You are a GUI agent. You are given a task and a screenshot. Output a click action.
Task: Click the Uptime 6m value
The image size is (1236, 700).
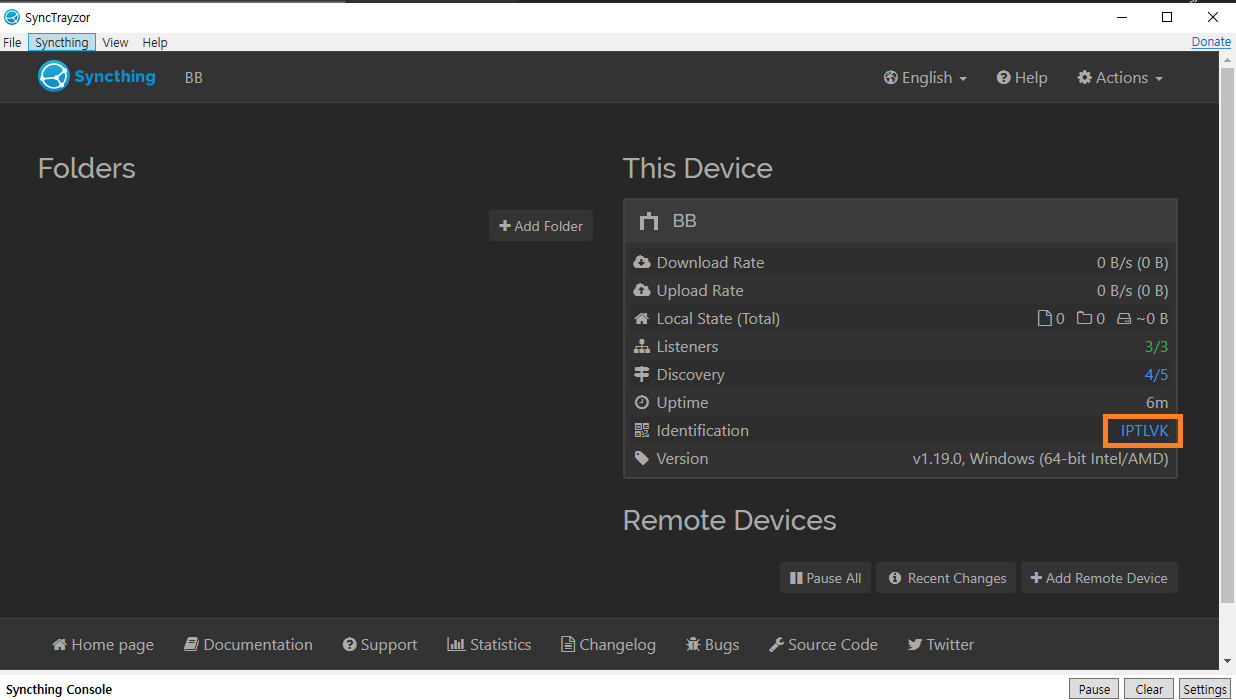pos(1157,402)
